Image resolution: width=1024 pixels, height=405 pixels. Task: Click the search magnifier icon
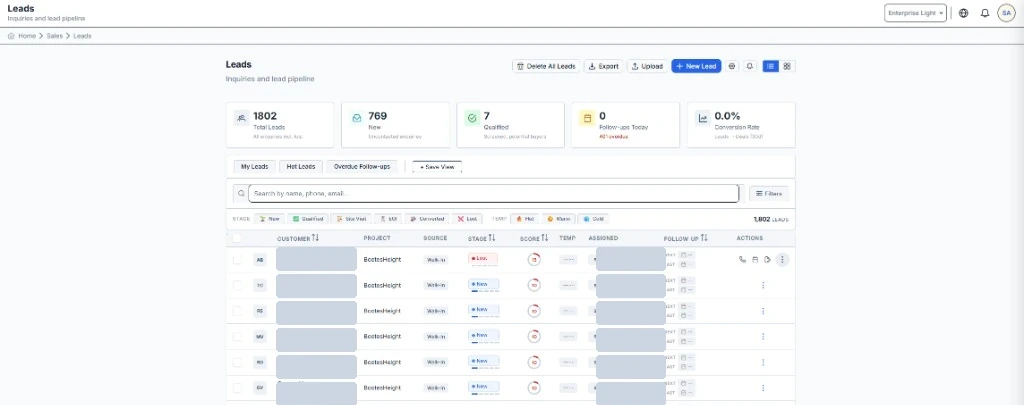coord(241,193)
